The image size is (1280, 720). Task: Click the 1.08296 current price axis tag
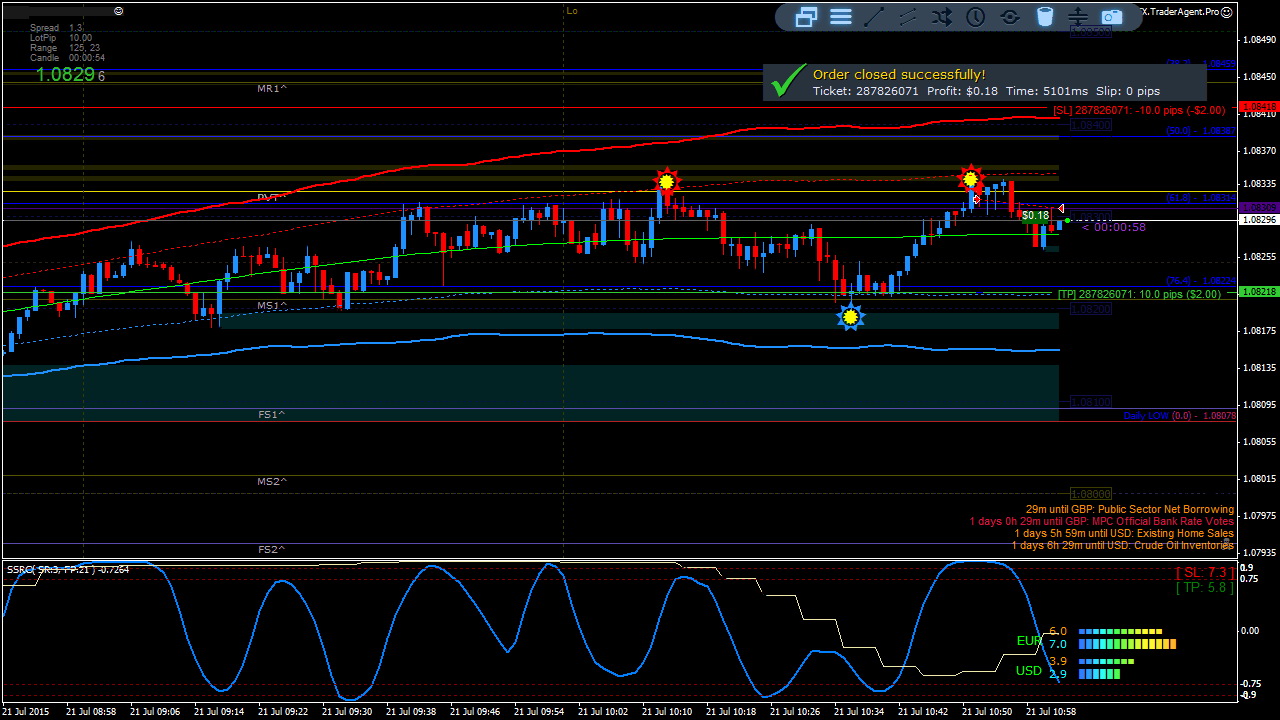coord(1258,219)
